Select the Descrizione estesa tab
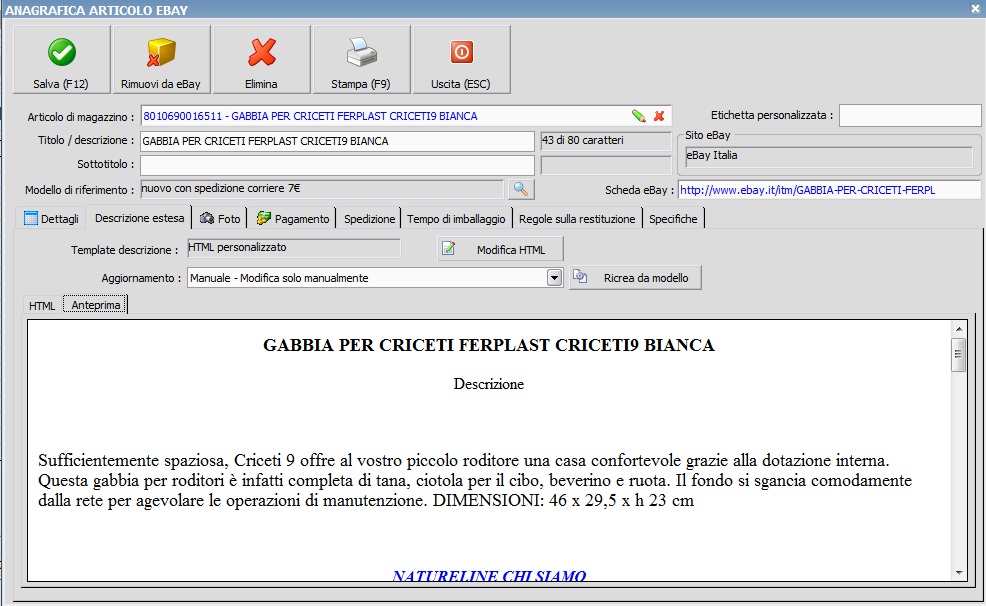 pyautogui.click(x=139, y=218)
